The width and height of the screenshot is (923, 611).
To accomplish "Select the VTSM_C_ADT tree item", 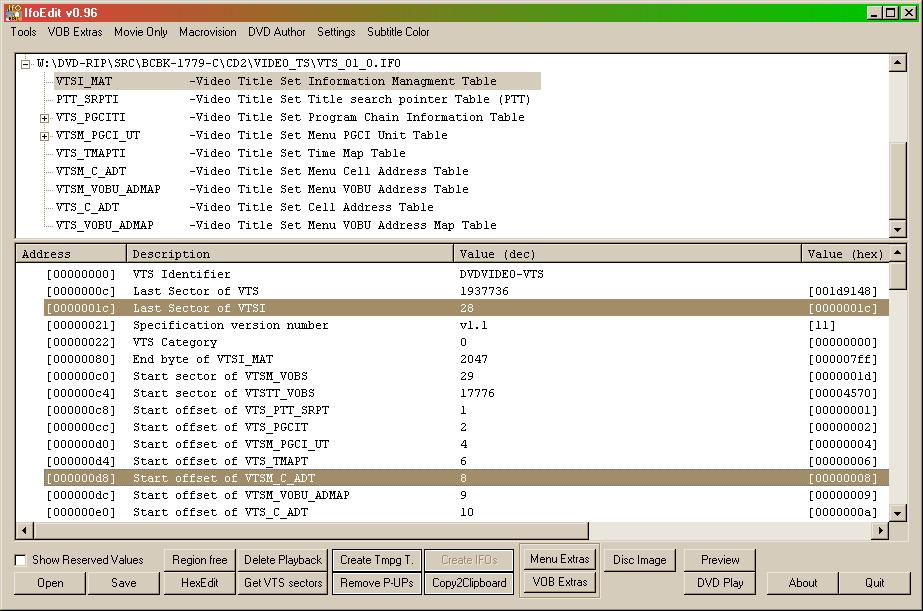I will pos(263,171).
